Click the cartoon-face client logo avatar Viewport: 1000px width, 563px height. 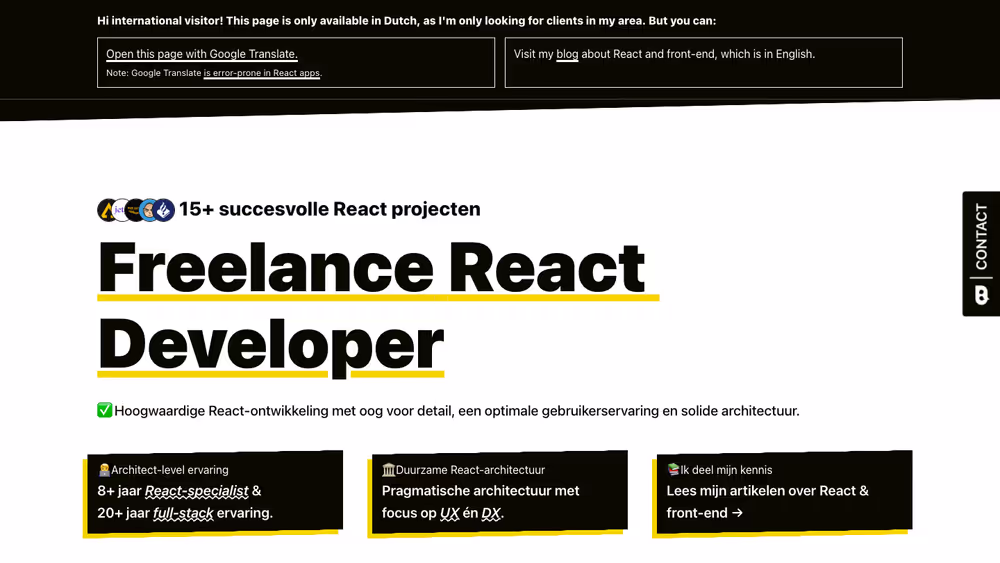click(149, 210)
